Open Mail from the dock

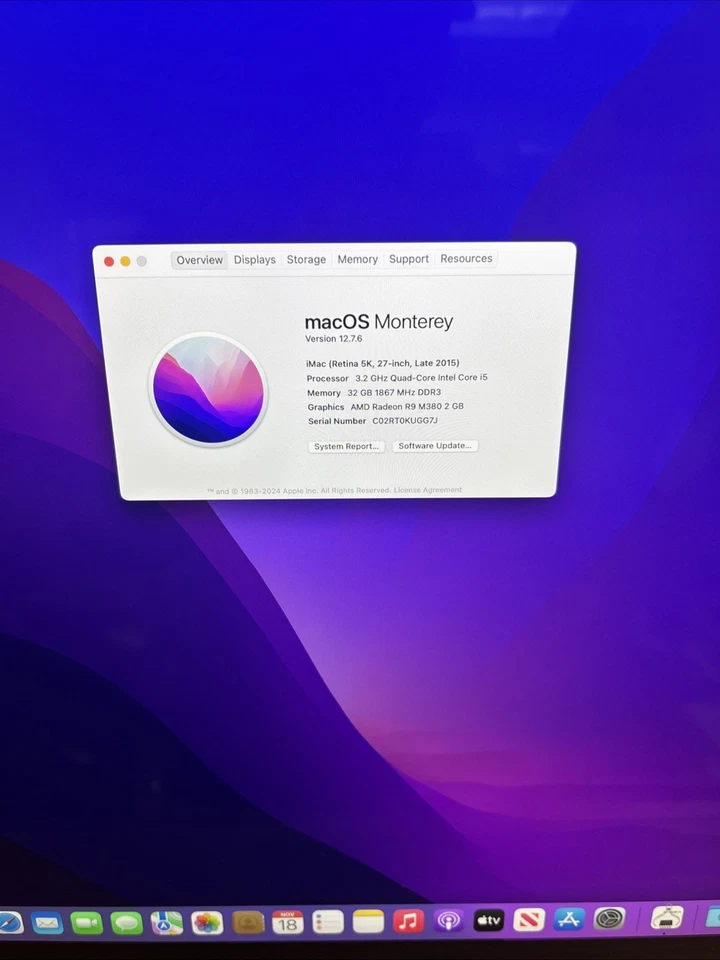point(47,922)
